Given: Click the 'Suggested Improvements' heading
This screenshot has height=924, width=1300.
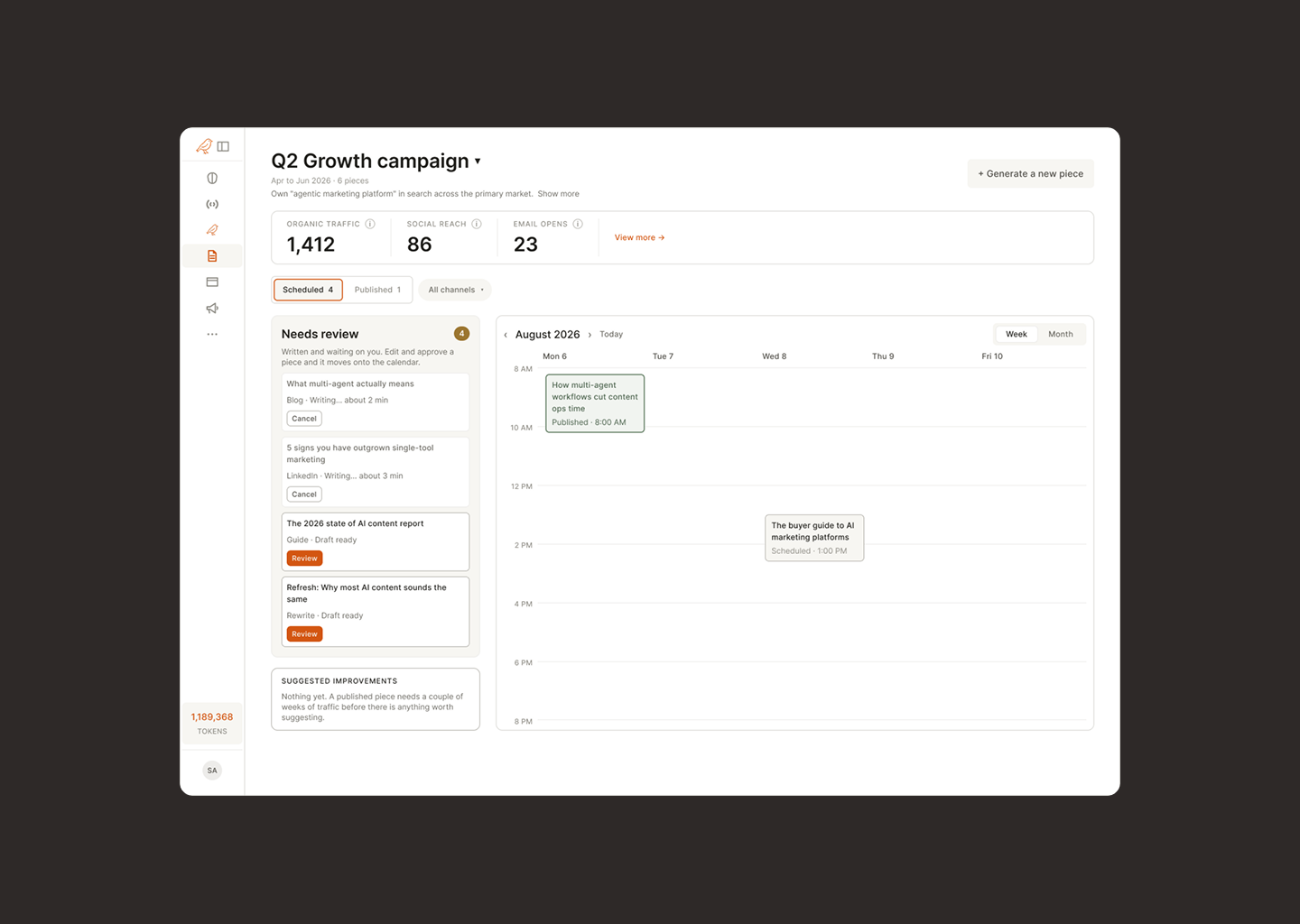Looking at the screenshot, I should (x=339, y=681).
